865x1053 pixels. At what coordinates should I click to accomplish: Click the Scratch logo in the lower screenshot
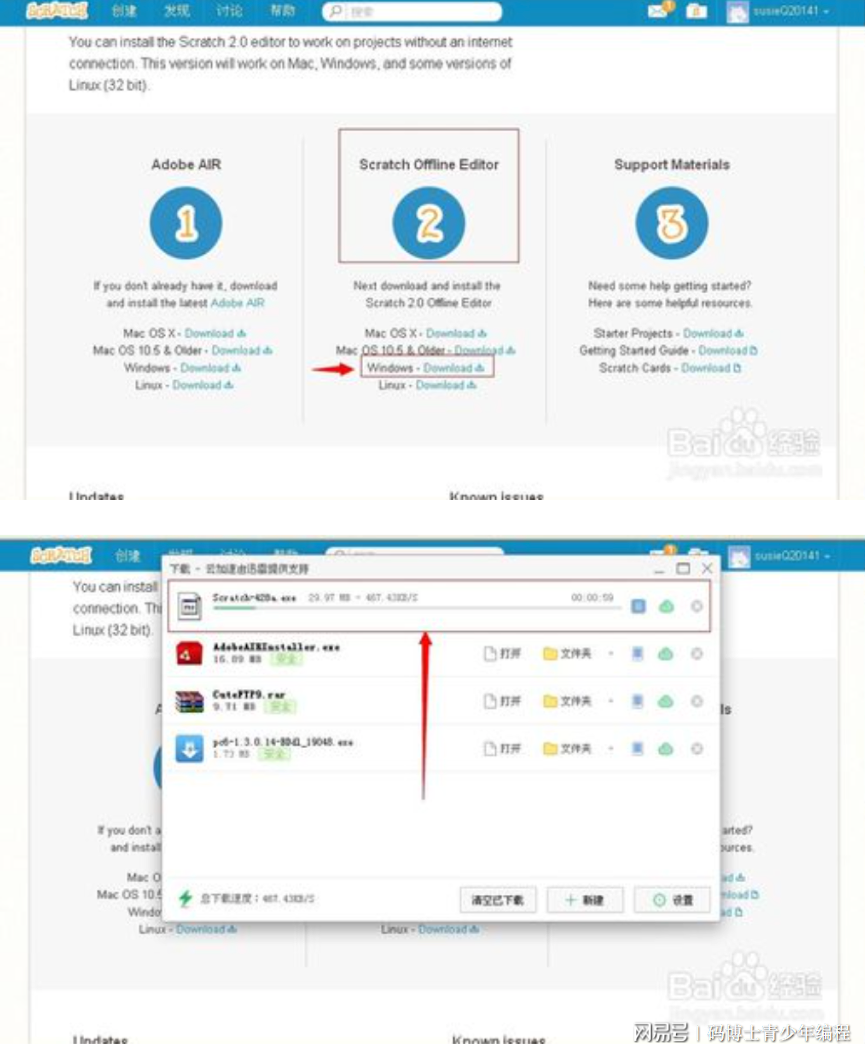61,556
